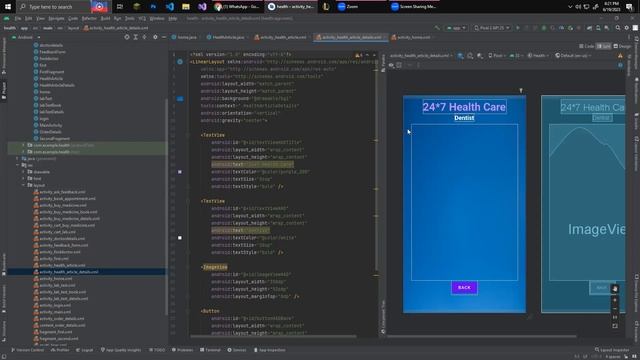This screenshot has height=360, width=640.
Task: Click the Windows Start button
Action: [8, 7]
